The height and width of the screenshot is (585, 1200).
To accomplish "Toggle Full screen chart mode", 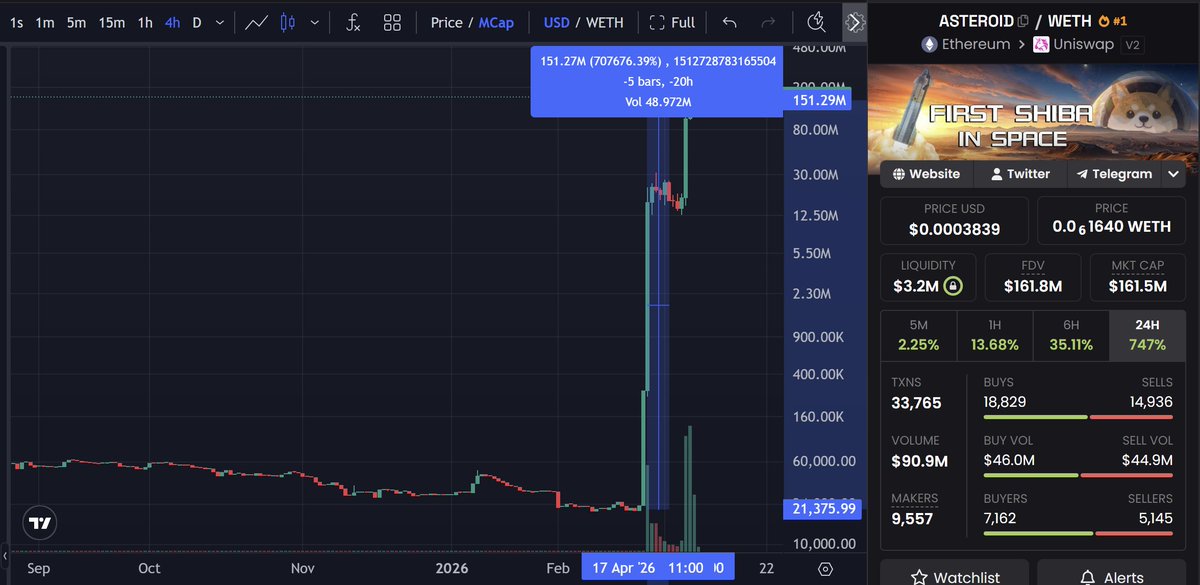I will click(x=671, y=22).
